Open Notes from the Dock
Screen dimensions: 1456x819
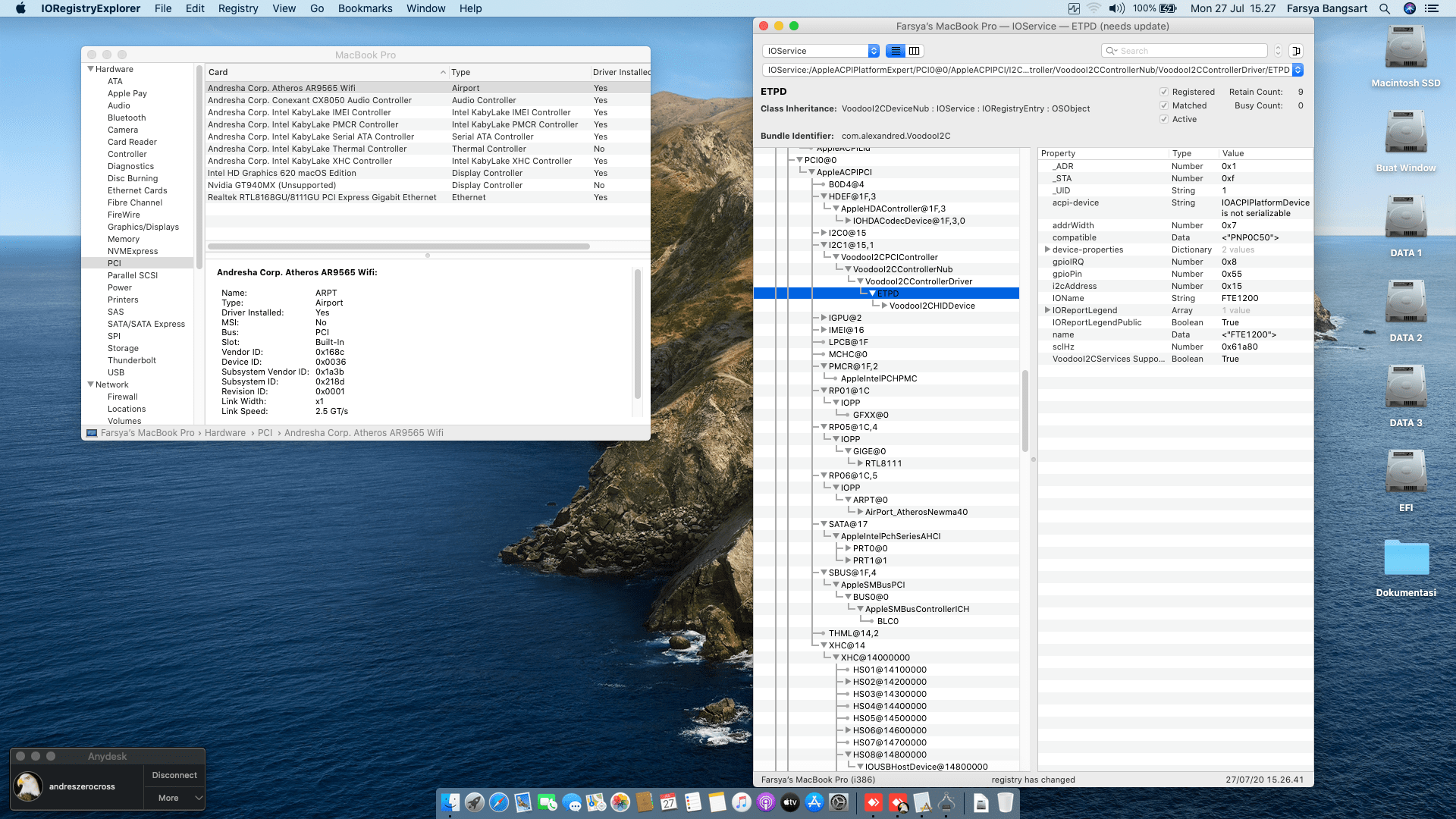pyautogui.click(x=717, y=802)
